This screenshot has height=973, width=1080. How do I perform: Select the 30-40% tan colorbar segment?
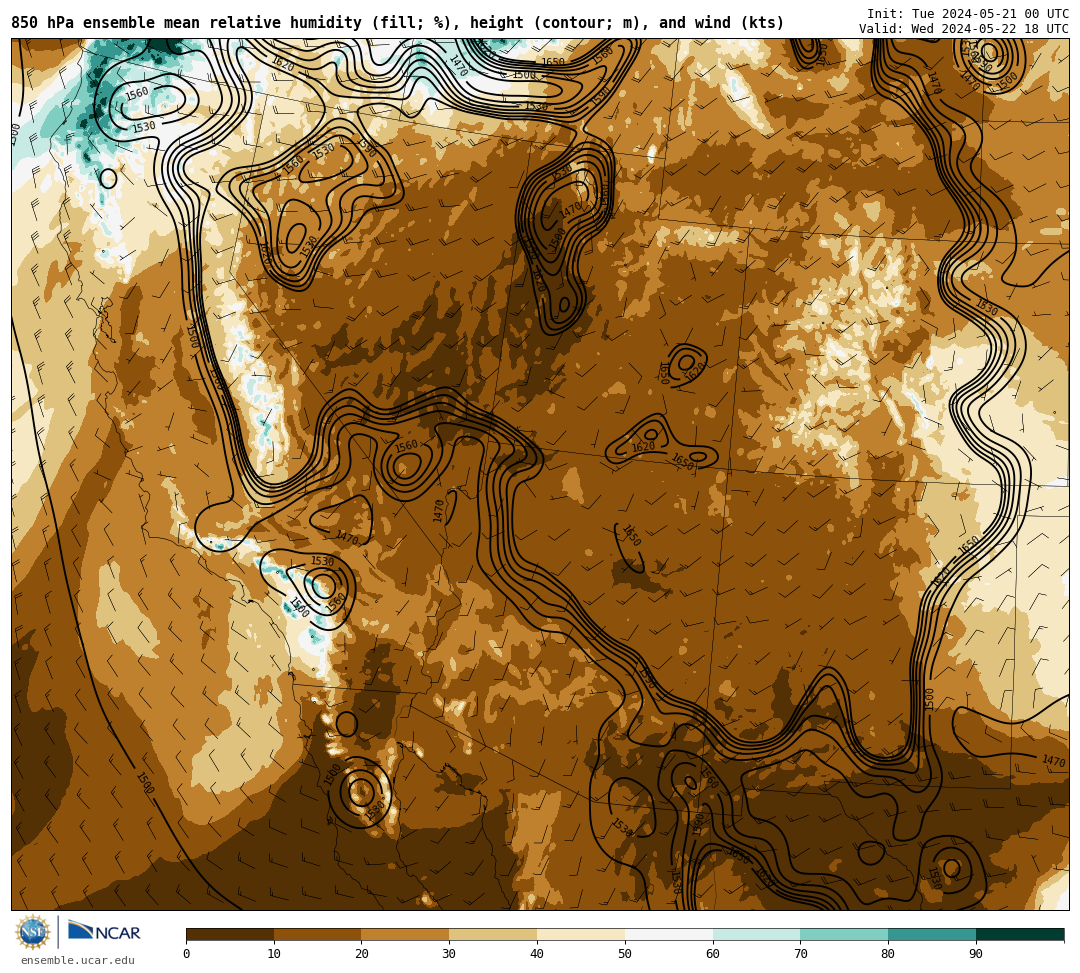(493, 934)
